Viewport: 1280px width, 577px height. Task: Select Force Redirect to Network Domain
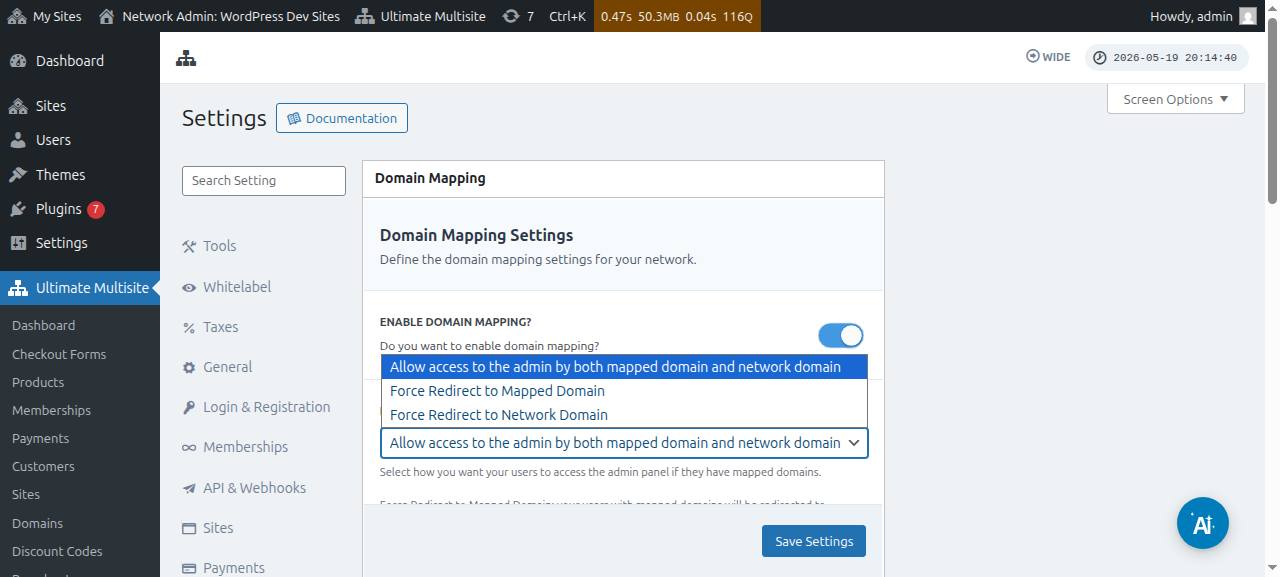[x=624, y=415]
